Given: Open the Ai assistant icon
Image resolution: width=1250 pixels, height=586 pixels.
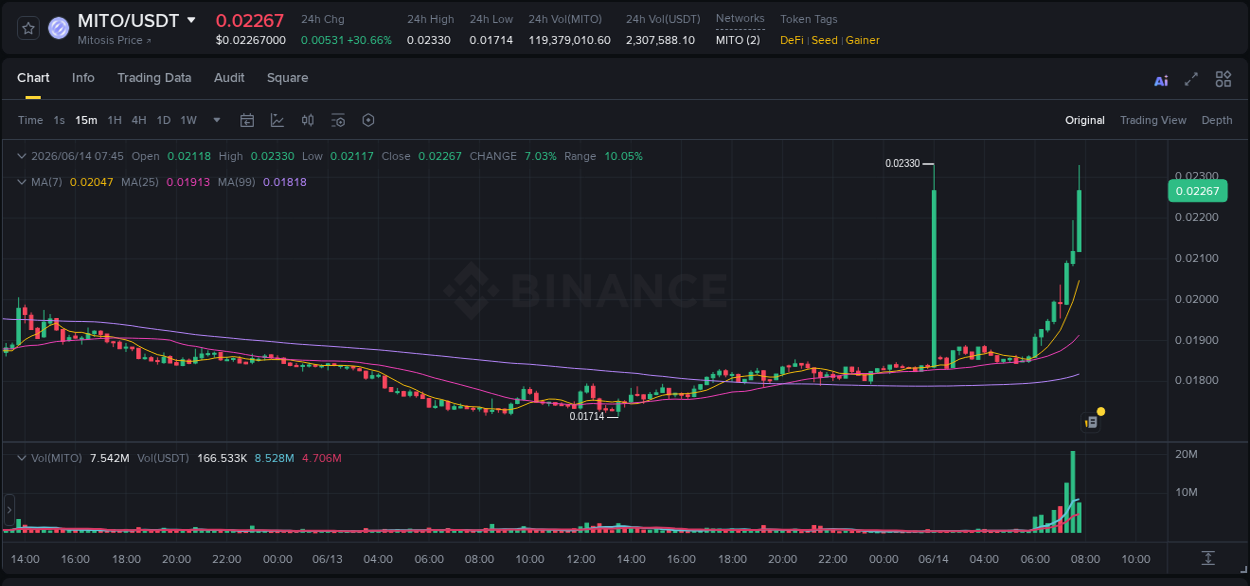Looking at the screenshot, I should coord(1161,80).
